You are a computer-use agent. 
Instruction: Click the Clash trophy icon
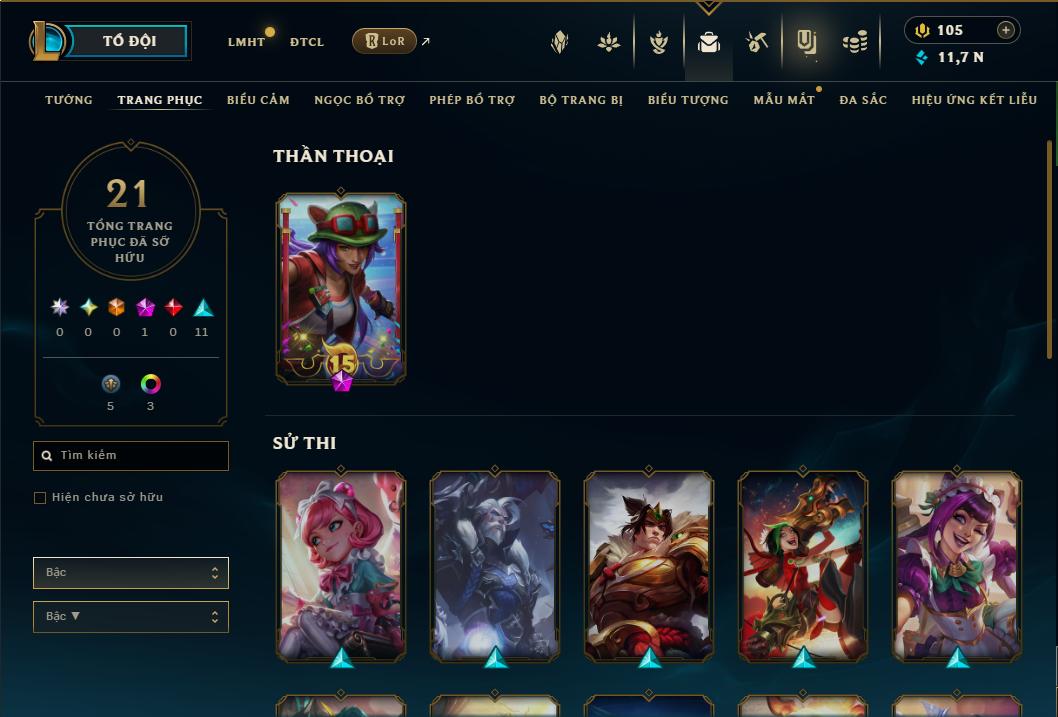(x=659, y=42)
